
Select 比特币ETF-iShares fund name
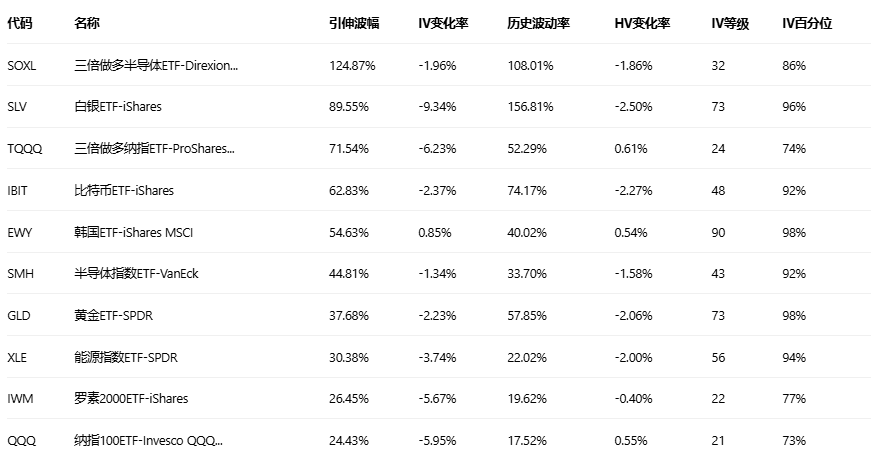tap(124, 190)
